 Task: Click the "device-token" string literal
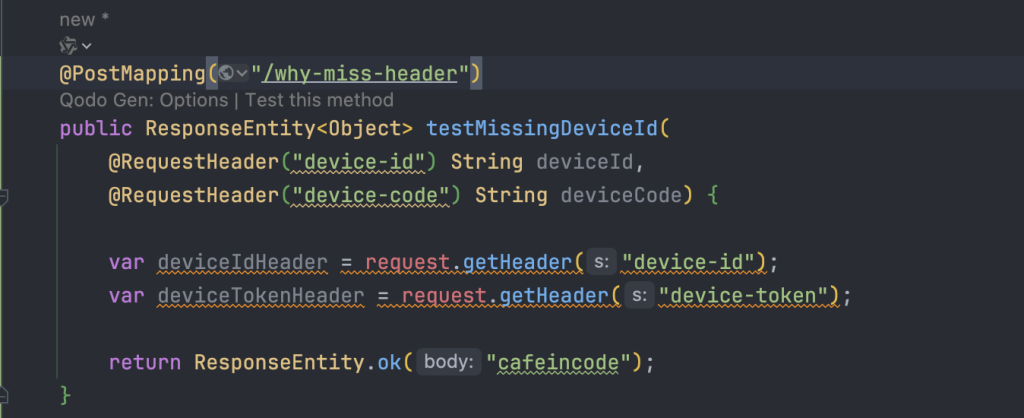(744, 296)
